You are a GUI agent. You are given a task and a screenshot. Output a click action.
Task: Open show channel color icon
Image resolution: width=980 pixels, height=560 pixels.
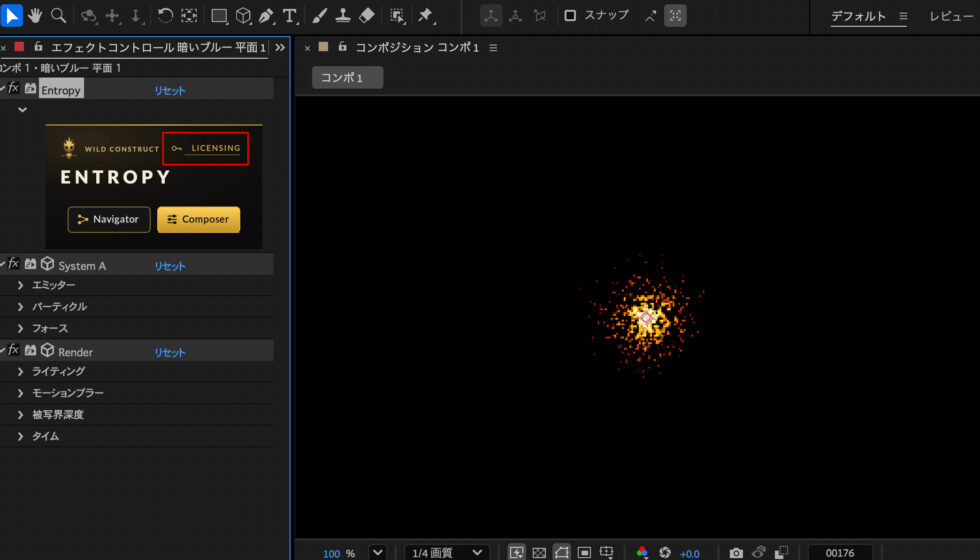point(642,552)
